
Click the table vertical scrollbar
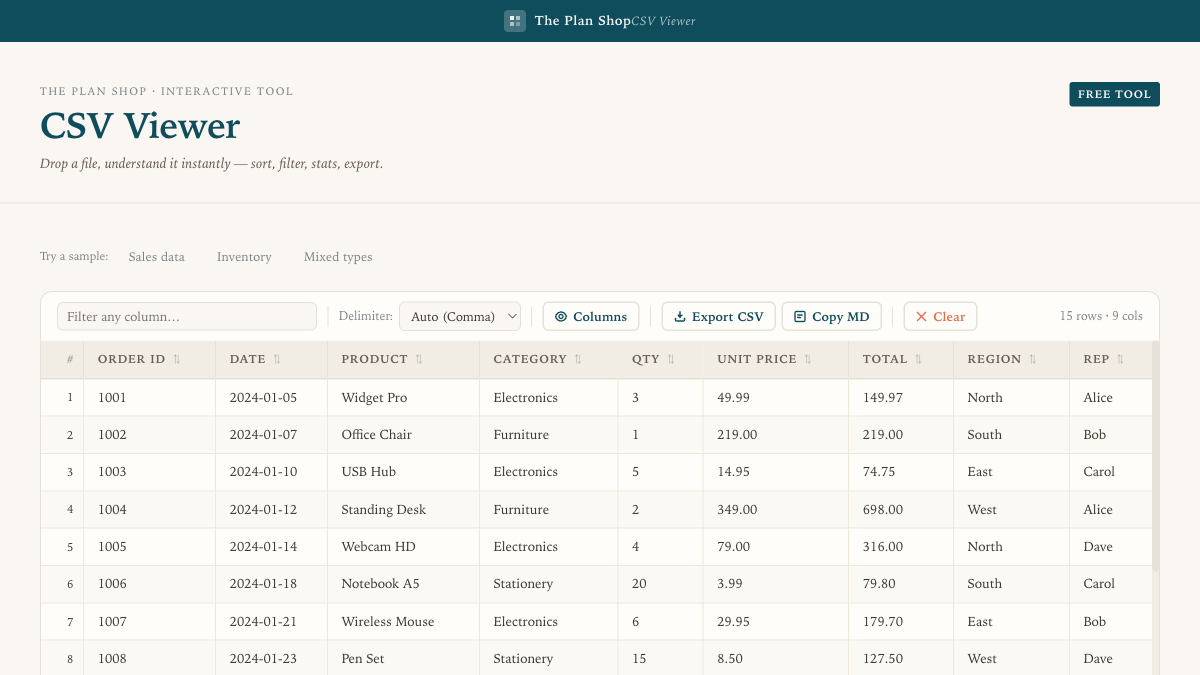click(x=1155, y=455)
